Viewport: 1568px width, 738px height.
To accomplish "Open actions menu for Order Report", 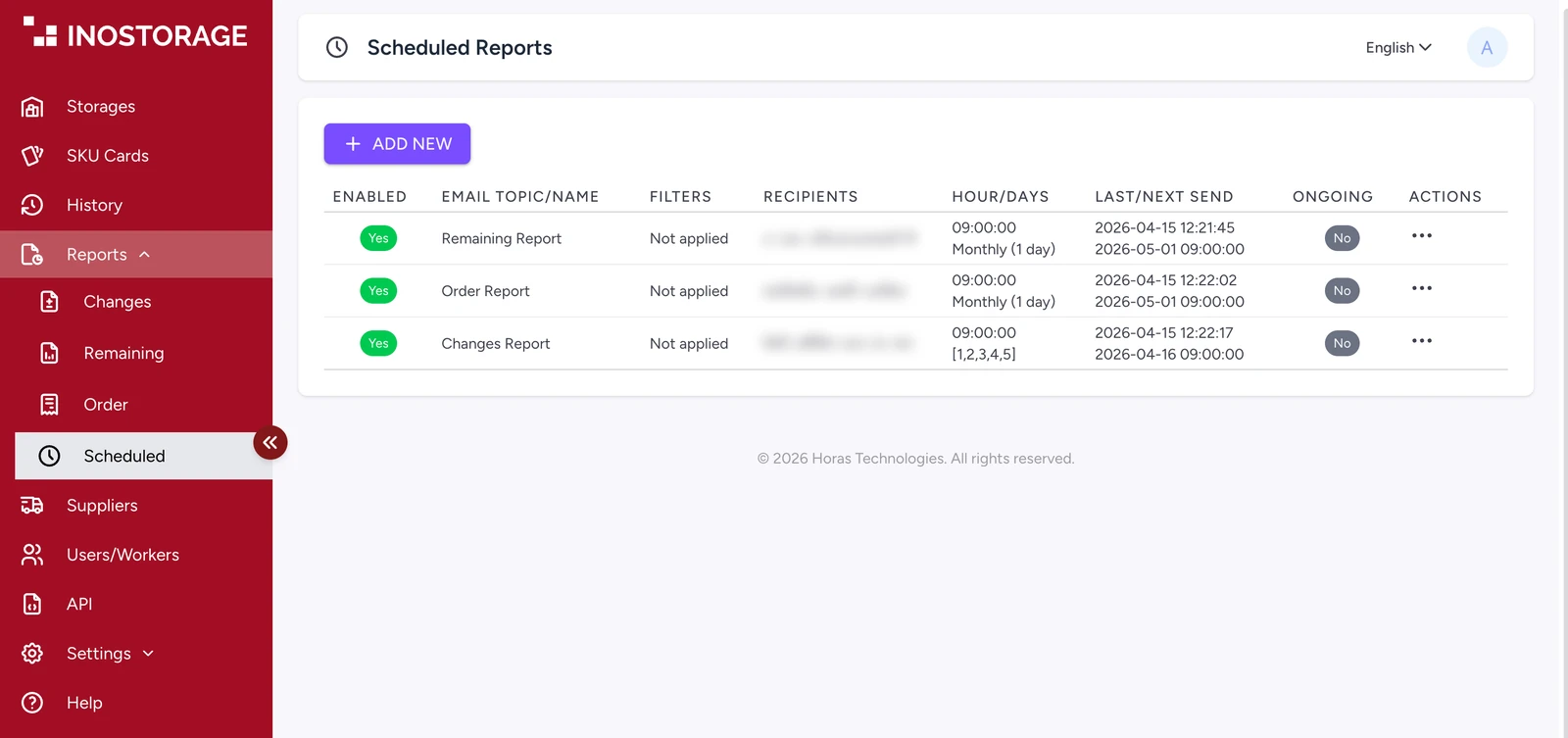I will point(1422,288).
